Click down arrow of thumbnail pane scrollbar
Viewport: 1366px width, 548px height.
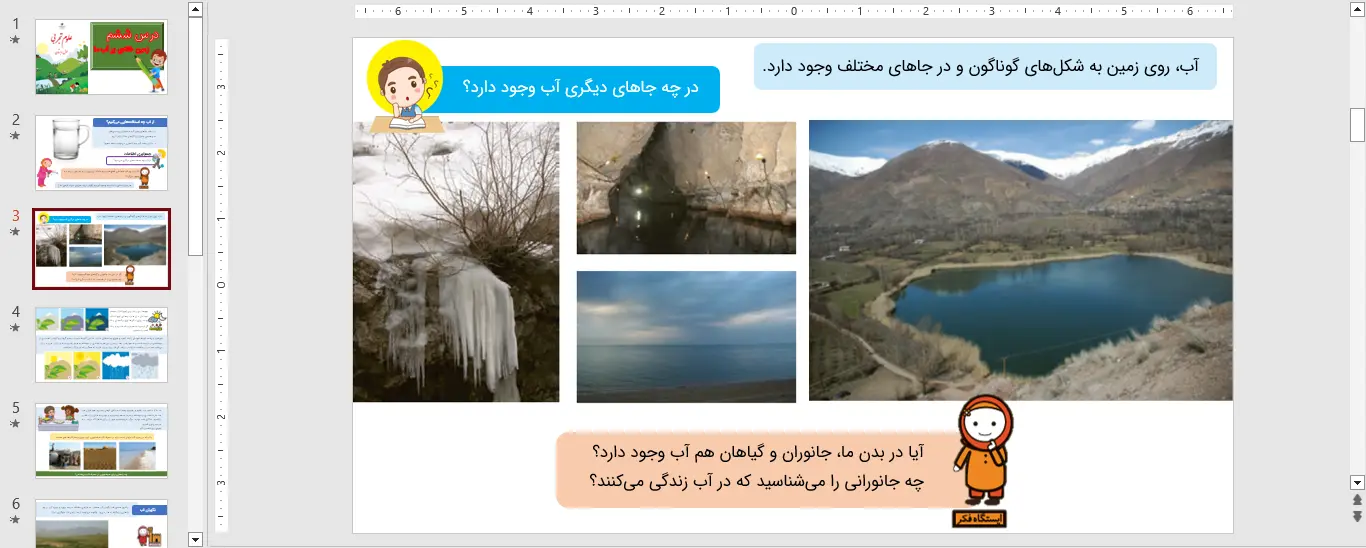click(195, 539)
